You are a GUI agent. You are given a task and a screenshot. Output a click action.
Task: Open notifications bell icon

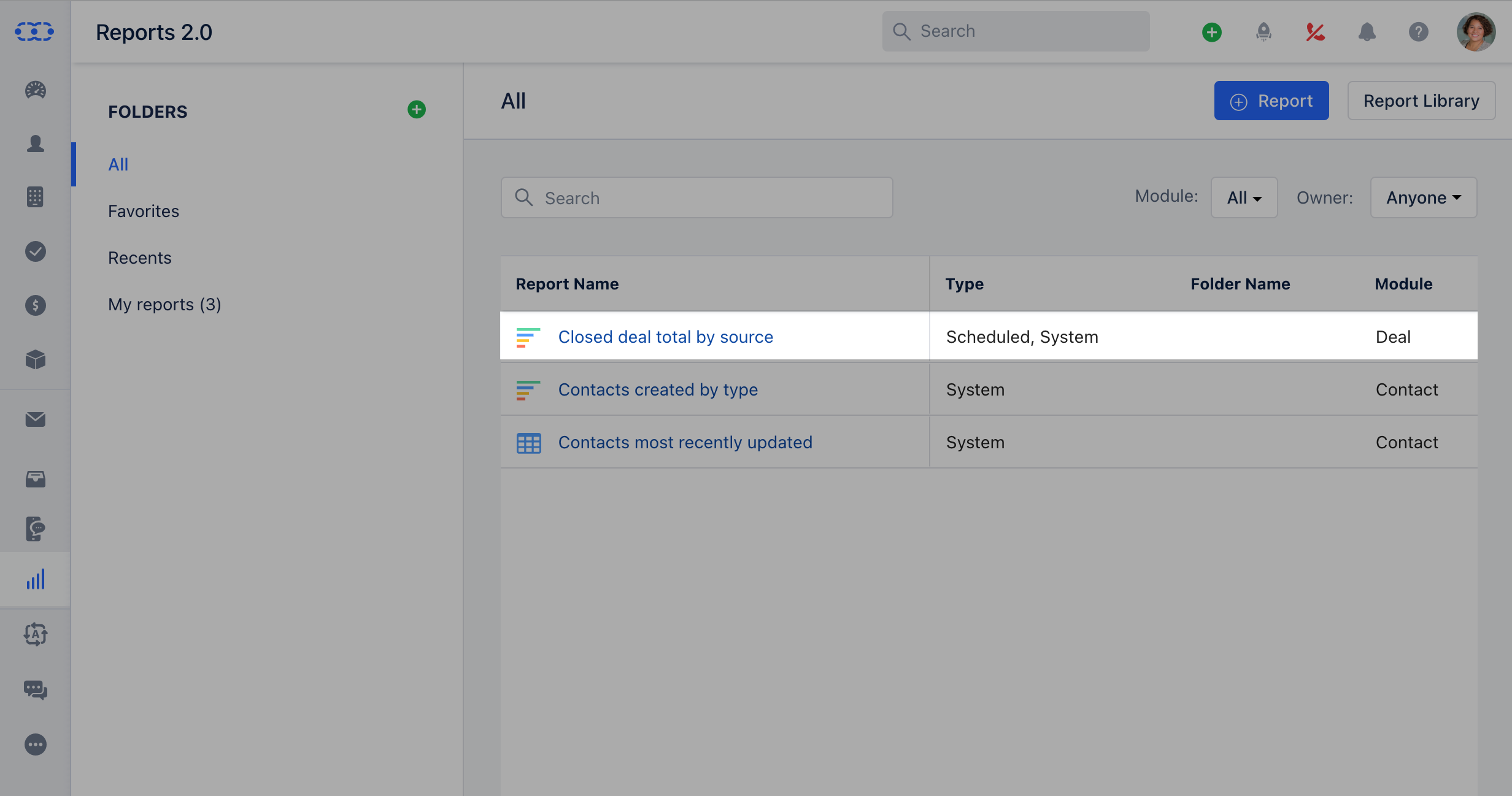point(1367,32)
